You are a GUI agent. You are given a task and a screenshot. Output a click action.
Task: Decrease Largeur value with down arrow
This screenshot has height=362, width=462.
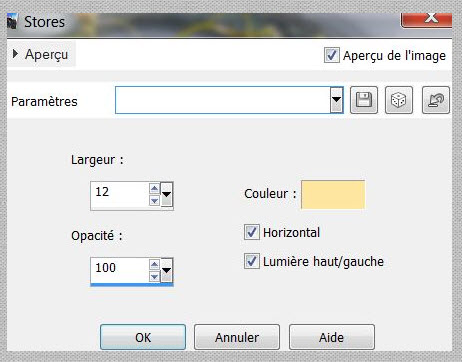[154, 200]
